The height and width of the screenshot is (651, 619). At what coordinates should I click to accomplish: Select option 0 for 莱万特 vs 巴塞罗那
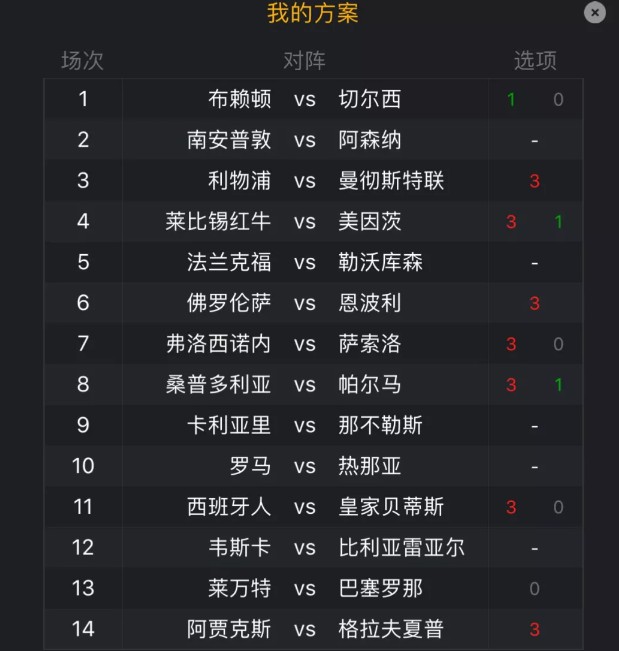tap(535, 589)
